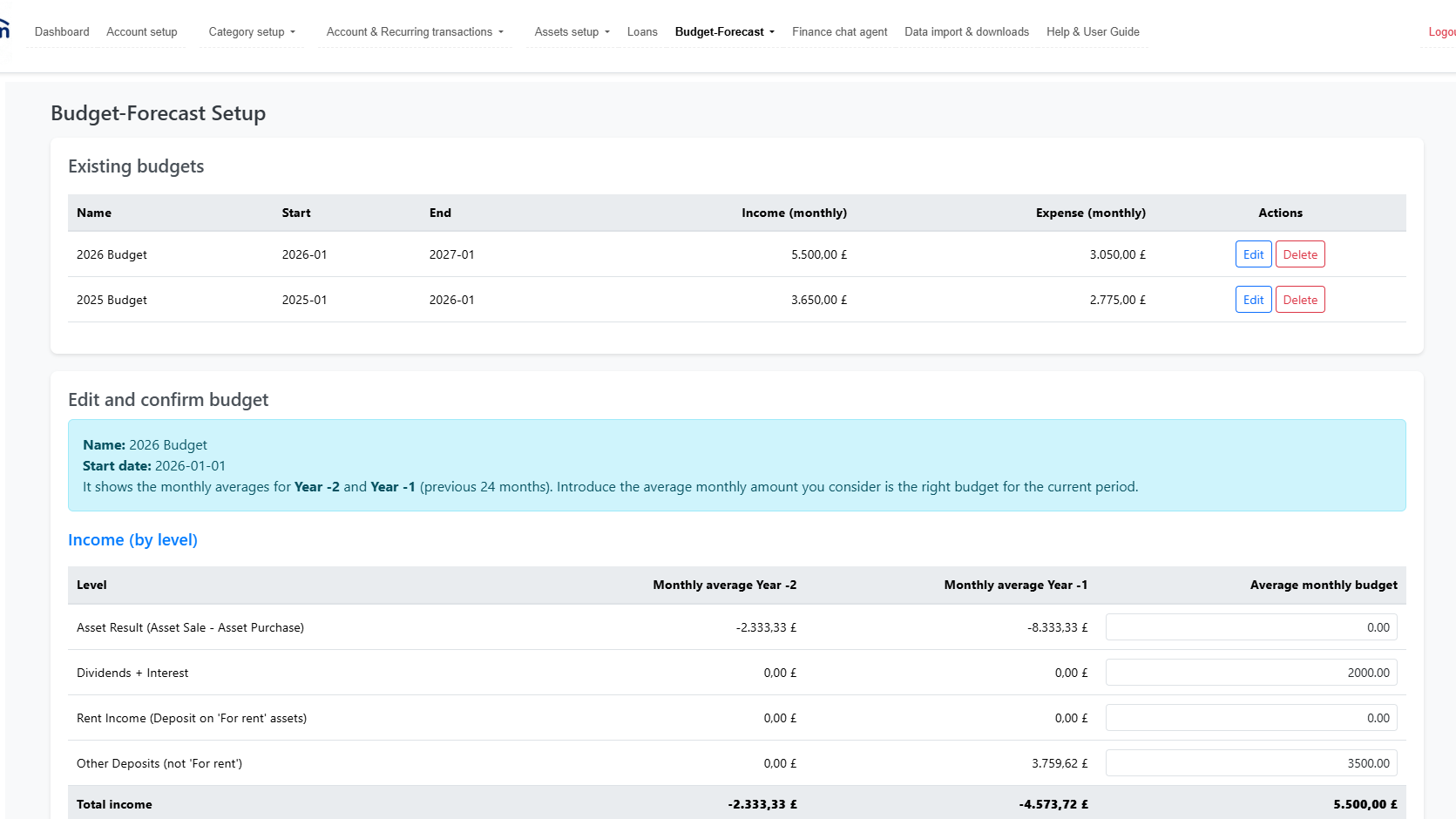Click the '5.500,00 £' monthly income cell
1456x819 pixels.
(819, 254)
